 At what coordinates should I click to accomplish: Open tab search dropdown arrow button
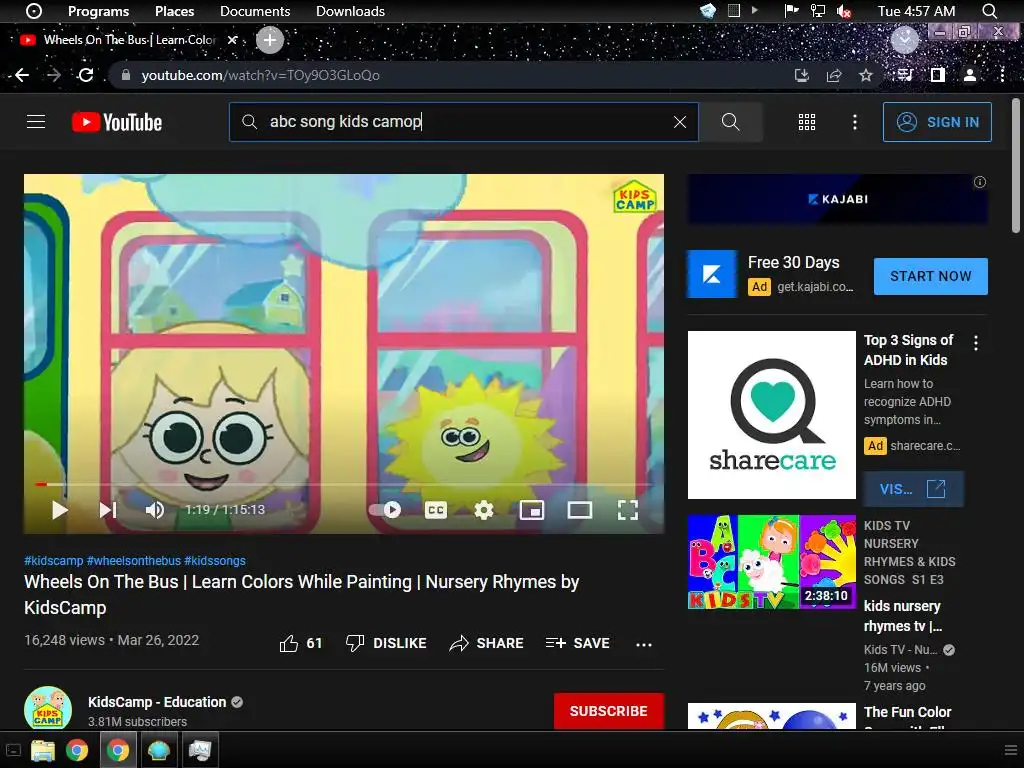click(904, 40)
